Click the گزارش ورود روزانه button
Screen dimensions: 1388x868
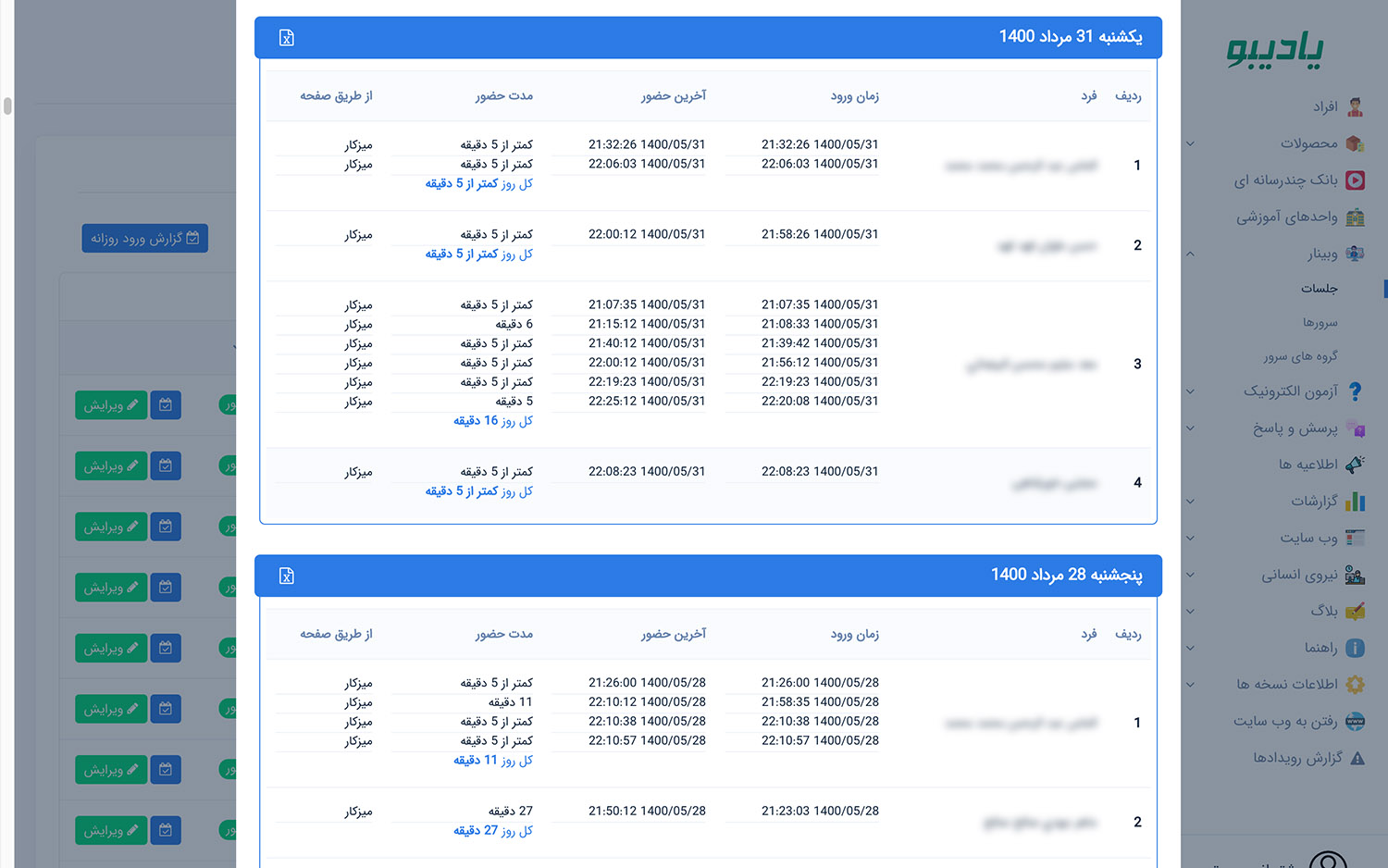[144, 238]
